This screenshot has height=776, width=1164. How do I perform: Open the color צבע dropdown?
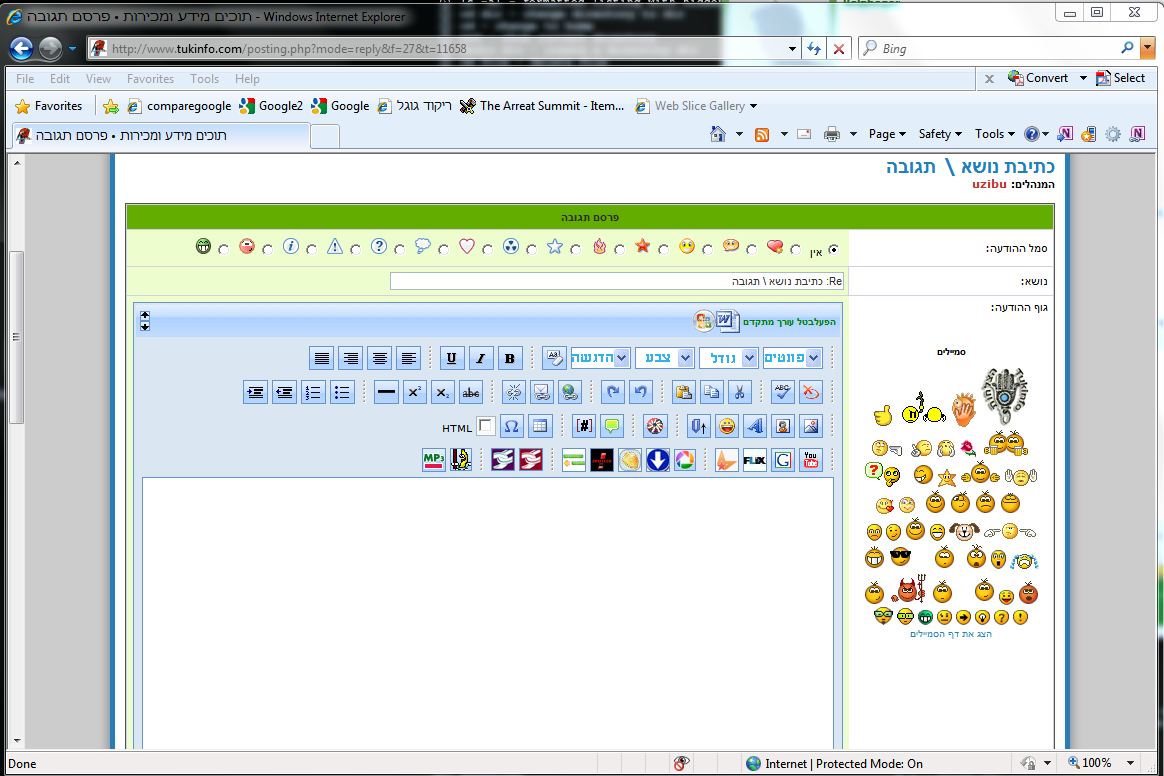[664, 358]
